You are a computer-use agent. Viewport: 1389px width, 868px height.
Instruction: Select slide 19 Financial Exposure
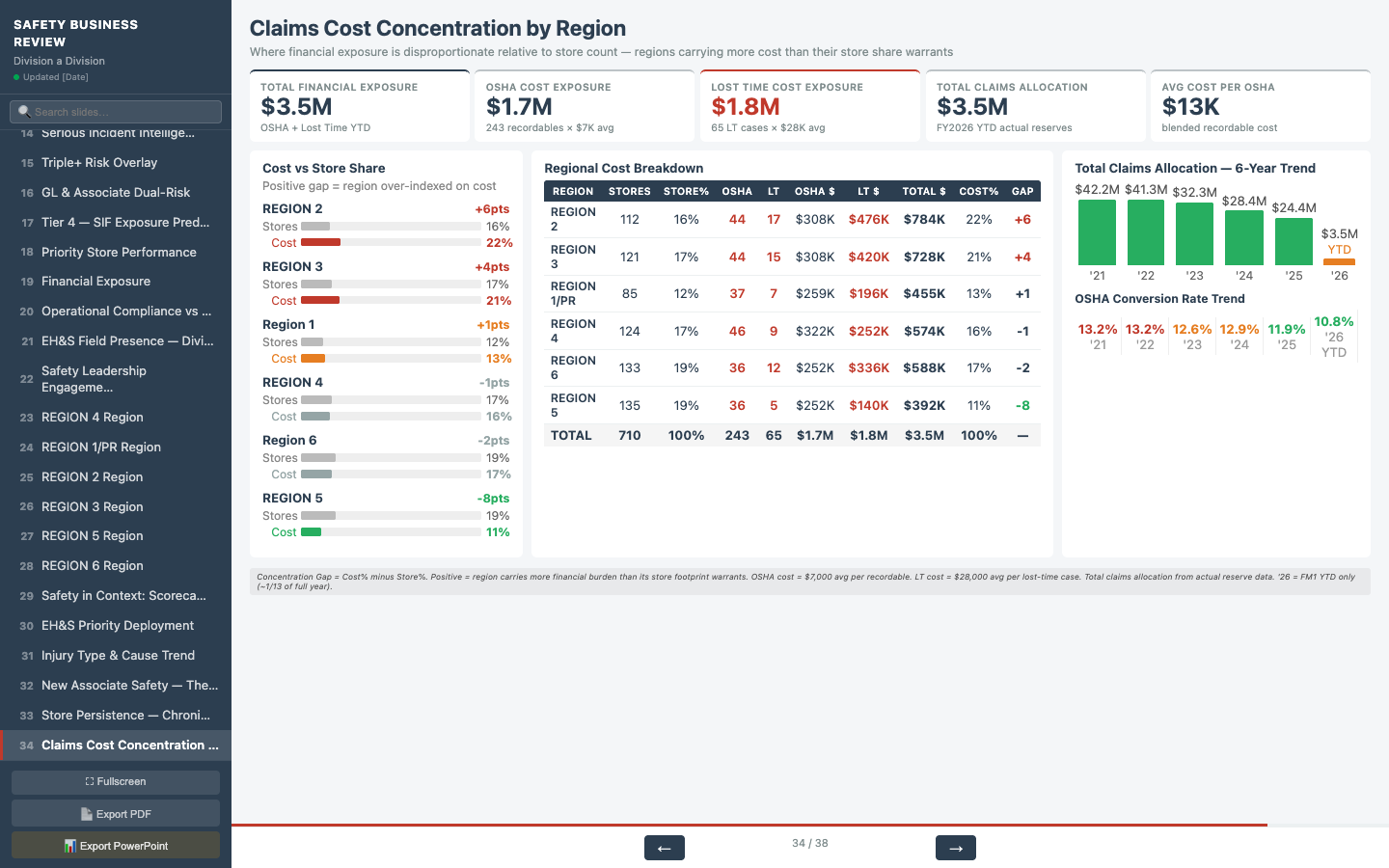click(96, 281)
